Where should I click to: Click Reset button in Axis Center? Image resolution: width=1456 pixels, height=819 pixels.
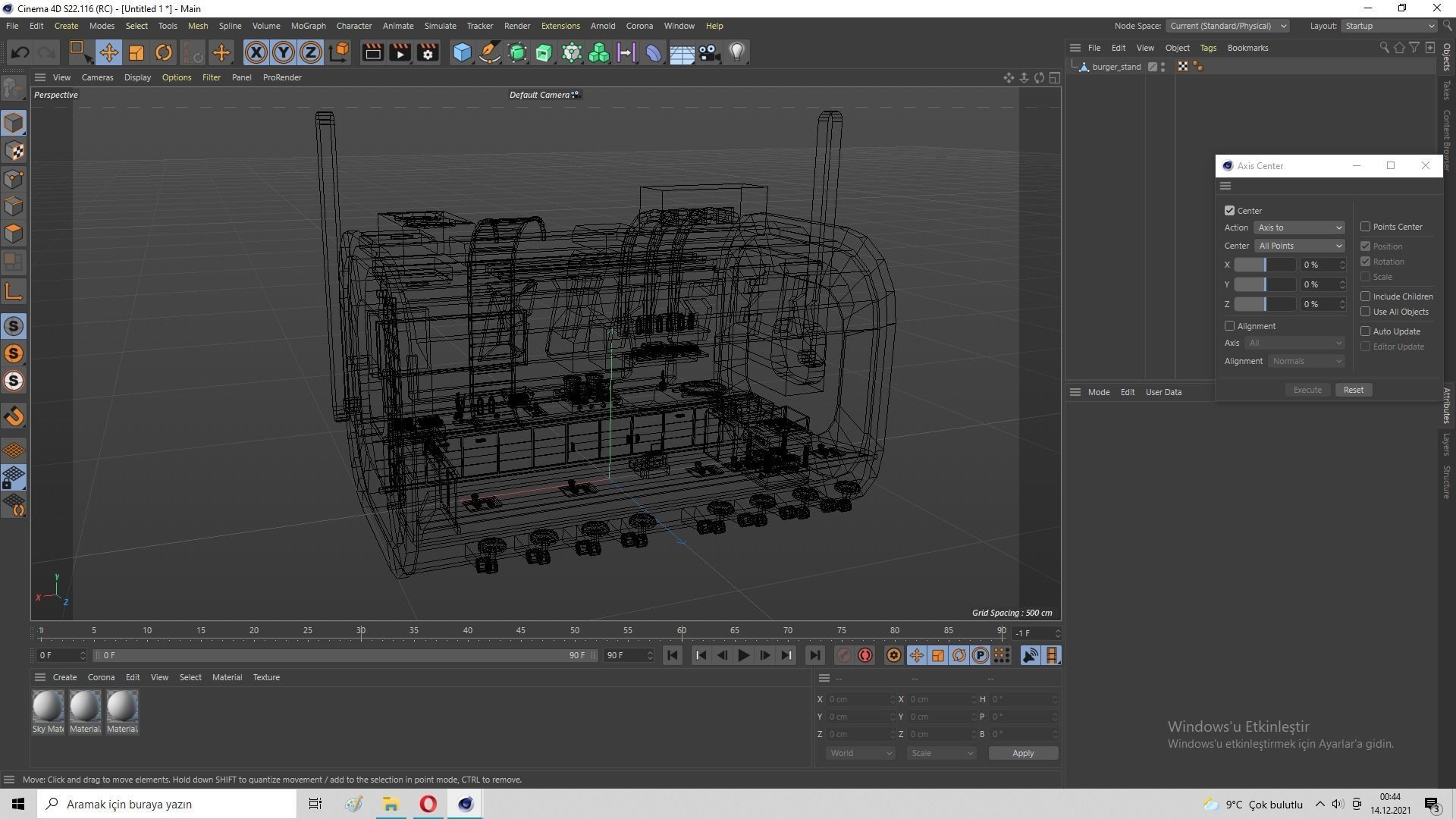pyautogui.click(x=1353, y=390)
